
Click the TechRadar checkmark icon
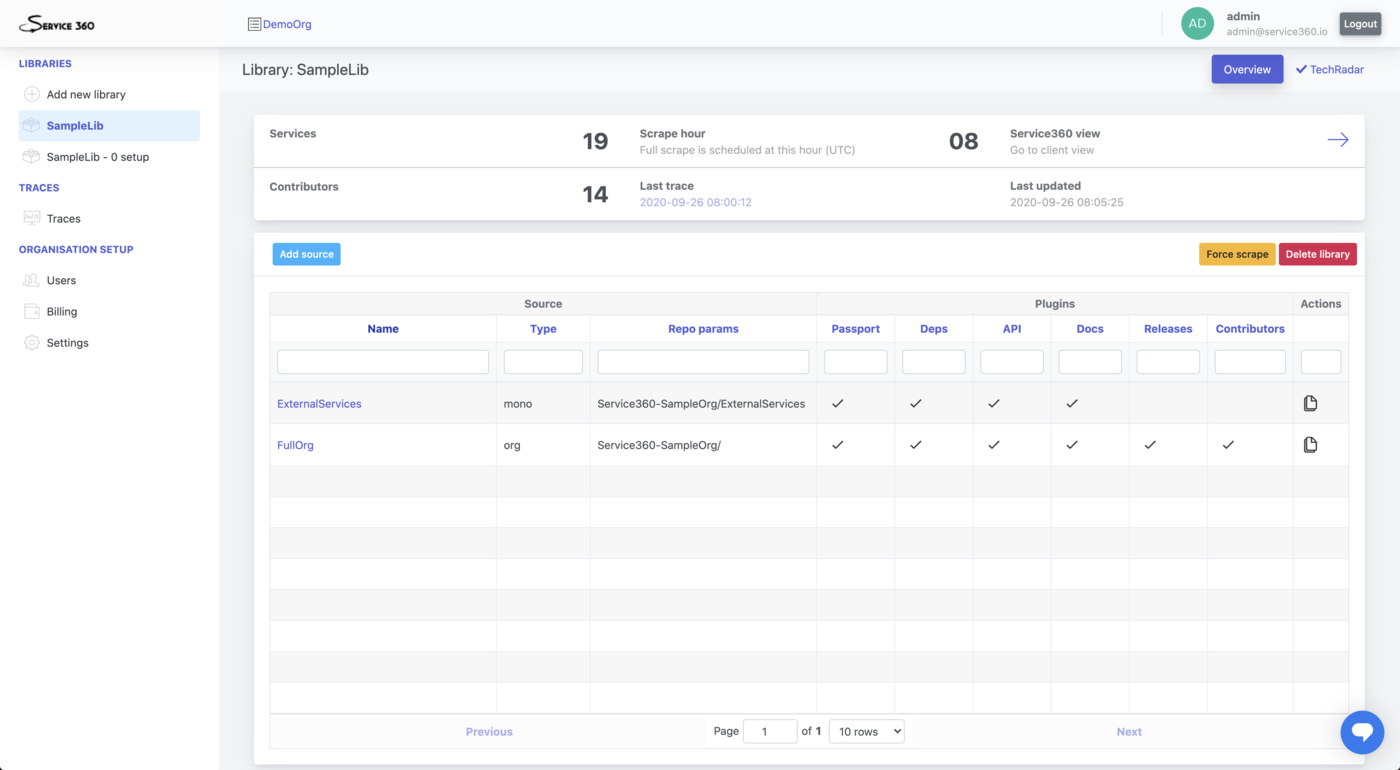coord(1301,69)
